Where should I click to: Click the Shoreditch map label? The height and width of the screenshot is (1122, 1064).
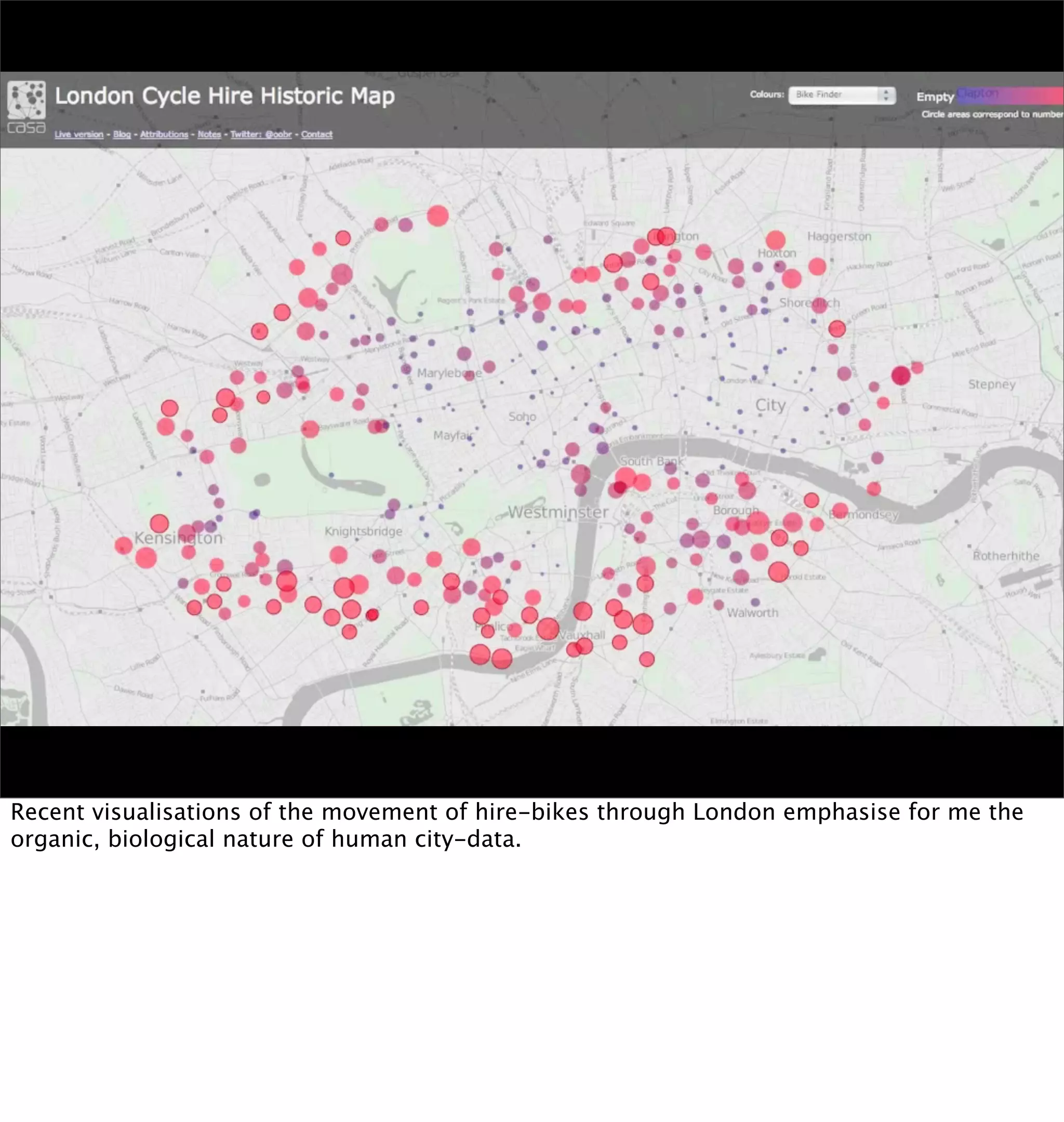pos(809,303)
